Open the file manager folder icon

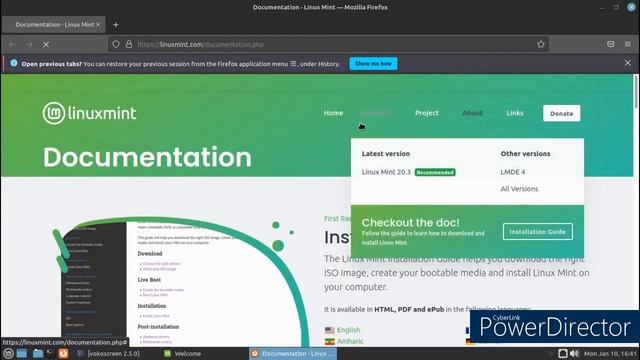click(38, 353)
